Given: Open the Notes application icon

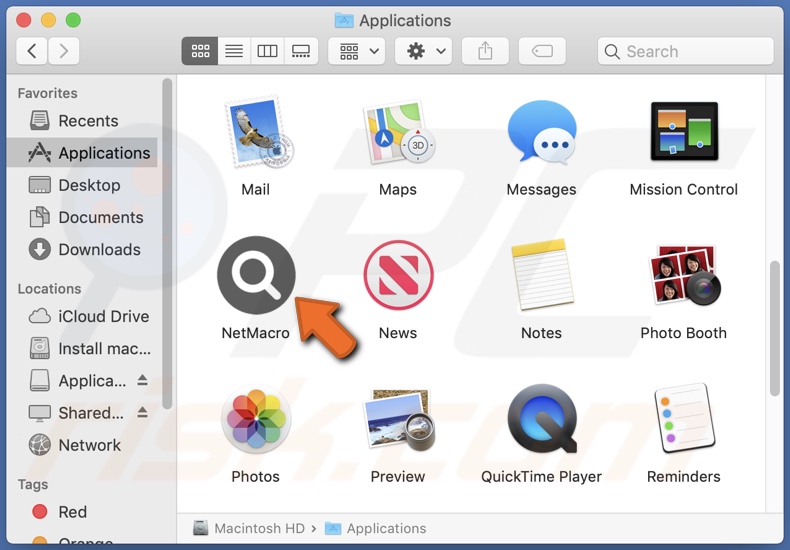Looking at the screenshot, I should [542, 275].
